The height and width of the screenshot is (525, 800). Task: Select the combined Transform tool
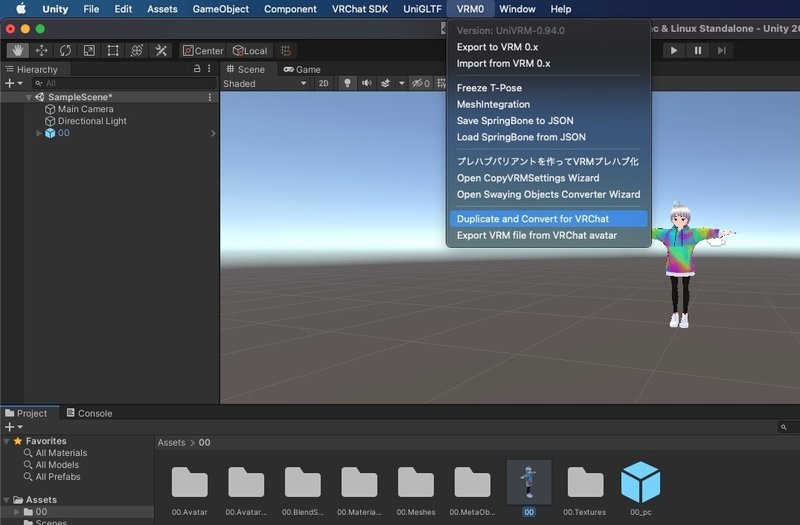(x=137, y=51)
